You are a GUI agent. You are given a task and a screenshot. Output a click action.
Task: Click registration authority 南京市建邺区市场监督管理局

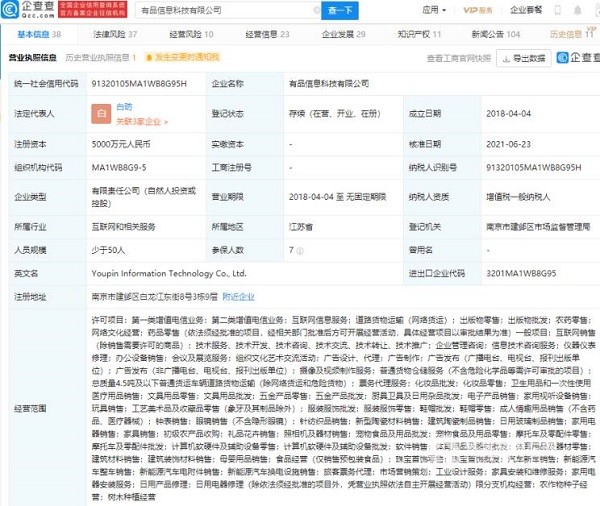(538, 227)
